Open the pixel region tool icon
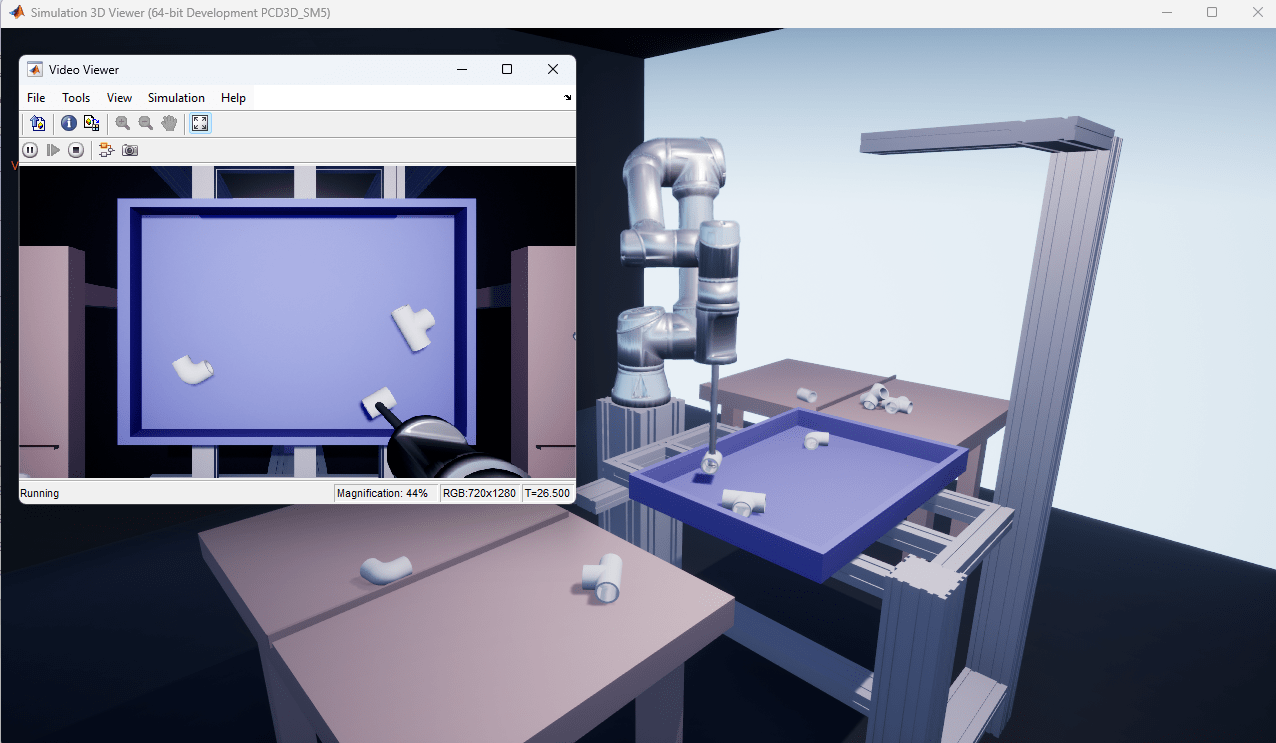 tap(91, 123)
